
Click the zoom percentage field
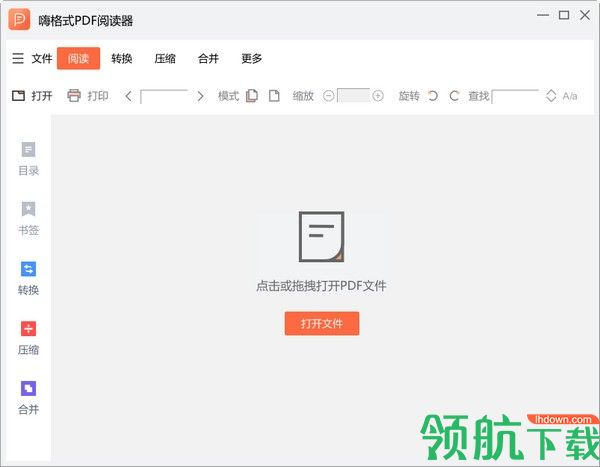[354, 96]
